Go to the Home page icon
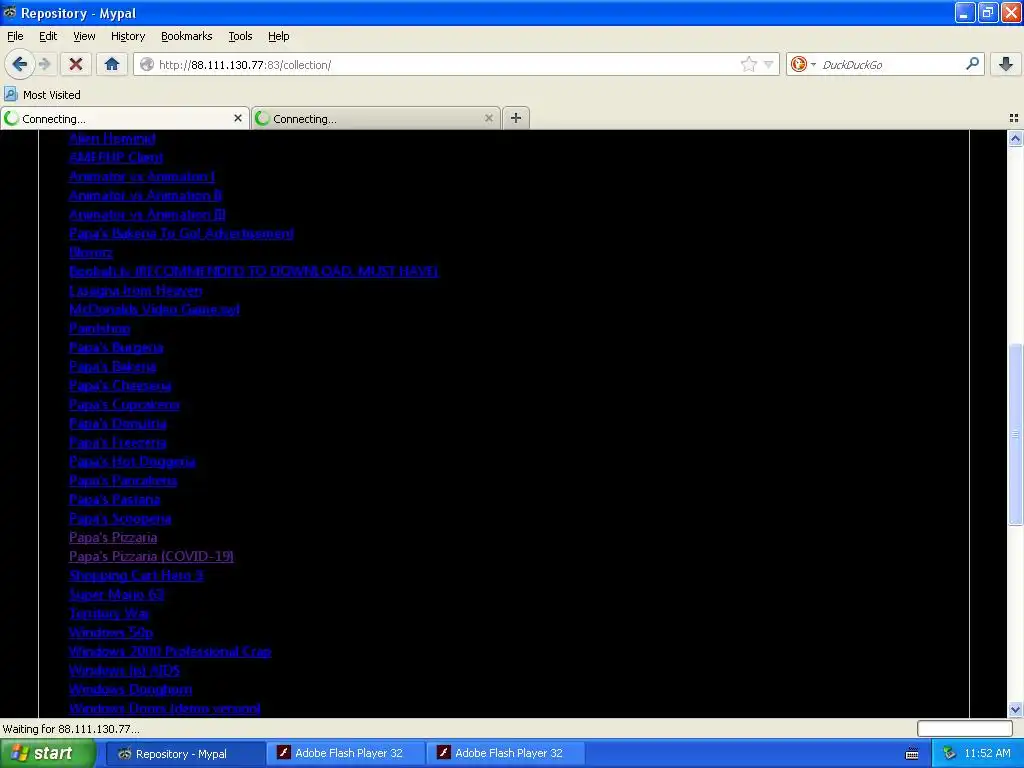 coord(112,64)
